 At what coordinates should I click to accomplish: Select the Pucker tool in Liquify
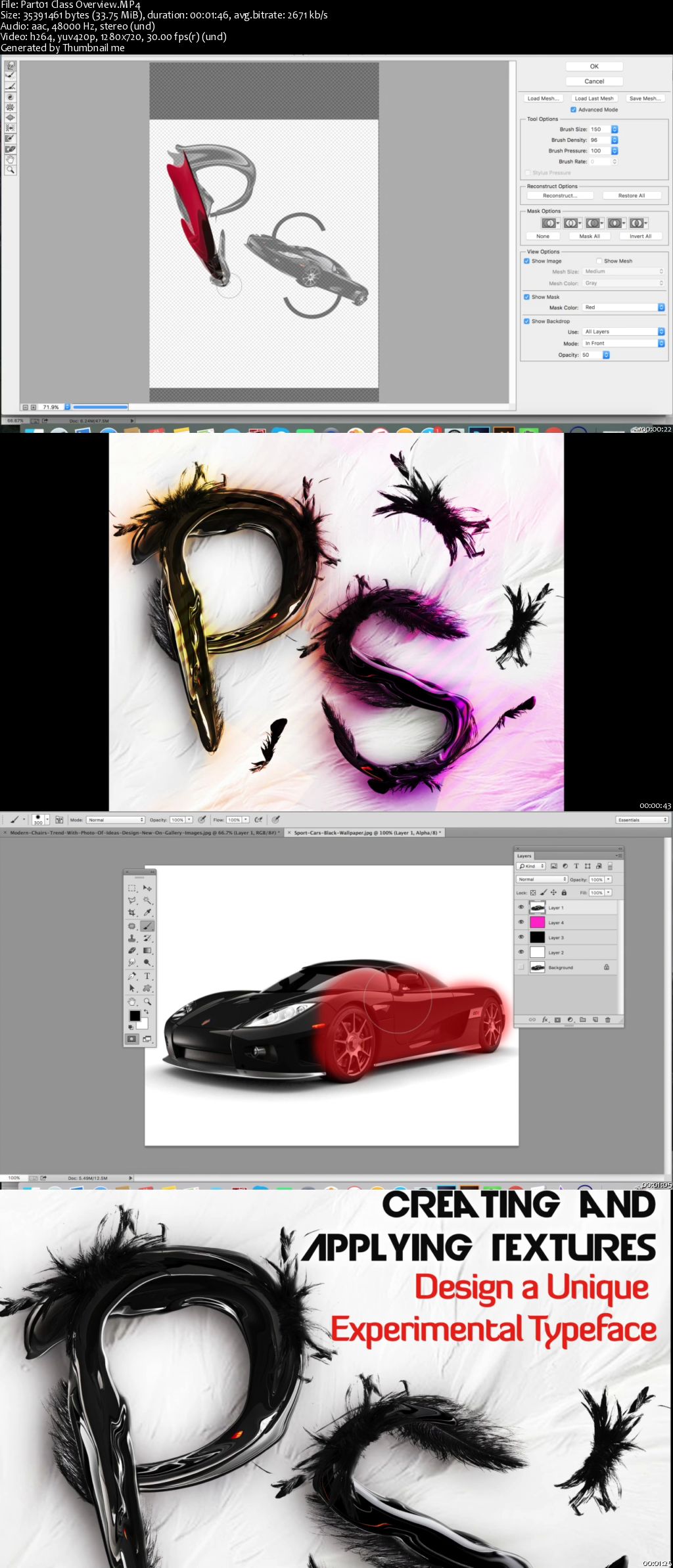(11, 107)
